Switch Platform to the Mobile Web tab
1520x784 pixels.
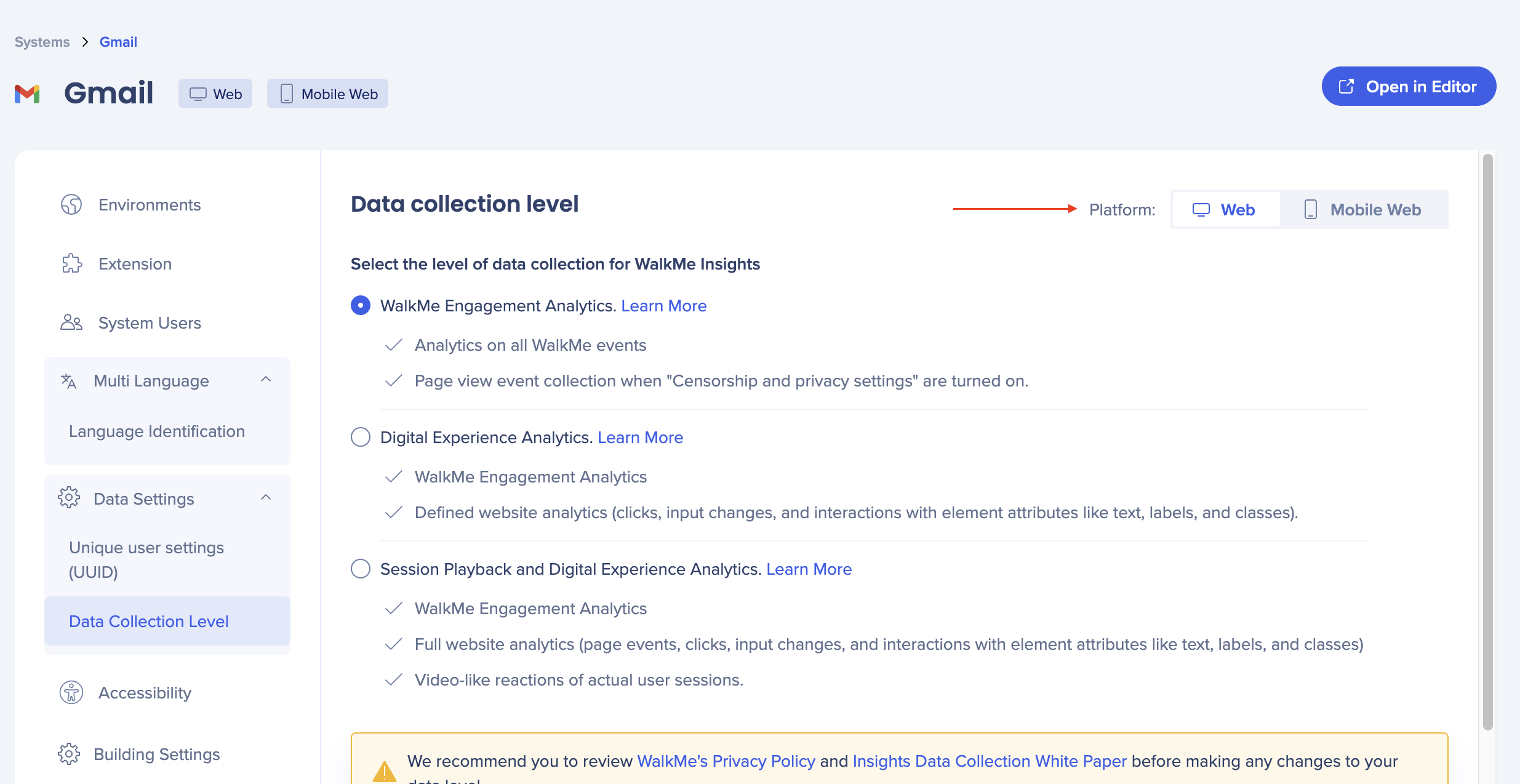(x=1363, y=210)
